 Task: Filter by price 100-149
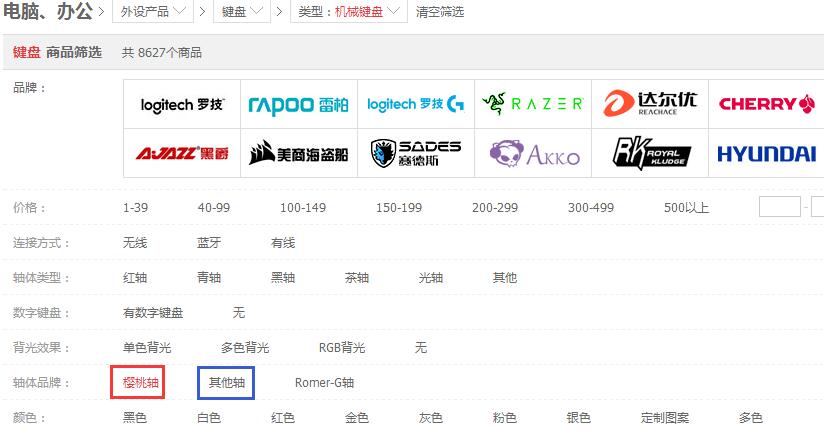pos(303,208)
